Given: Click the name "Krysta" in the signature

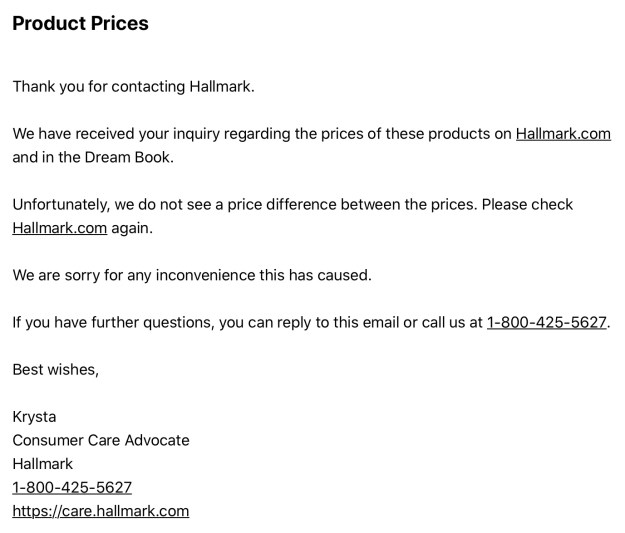Looking at the screenshot, I should click(x=36, y=417).
